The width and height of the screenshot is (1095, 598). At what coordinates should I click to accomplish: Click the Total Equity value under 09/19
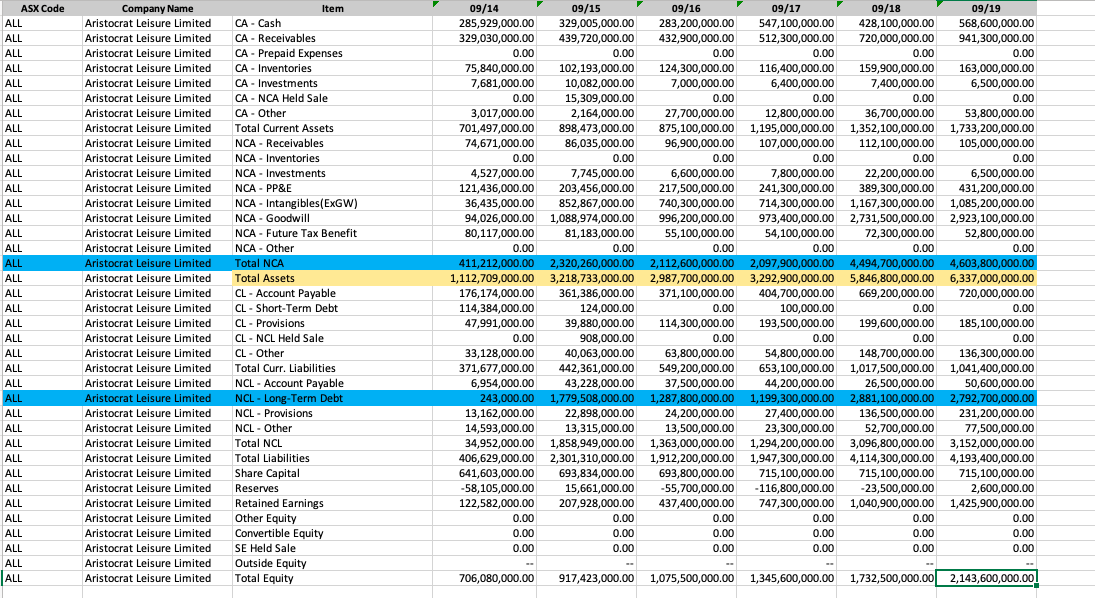985,578
